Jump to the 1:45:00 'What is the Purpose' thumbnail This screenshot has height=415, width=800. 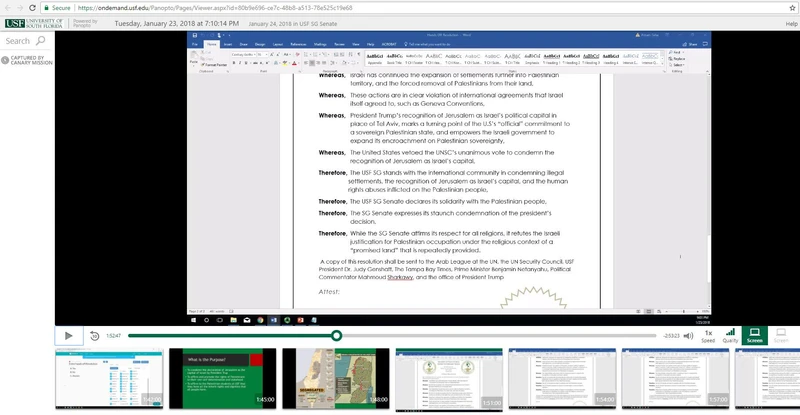[x=221, y=377]
